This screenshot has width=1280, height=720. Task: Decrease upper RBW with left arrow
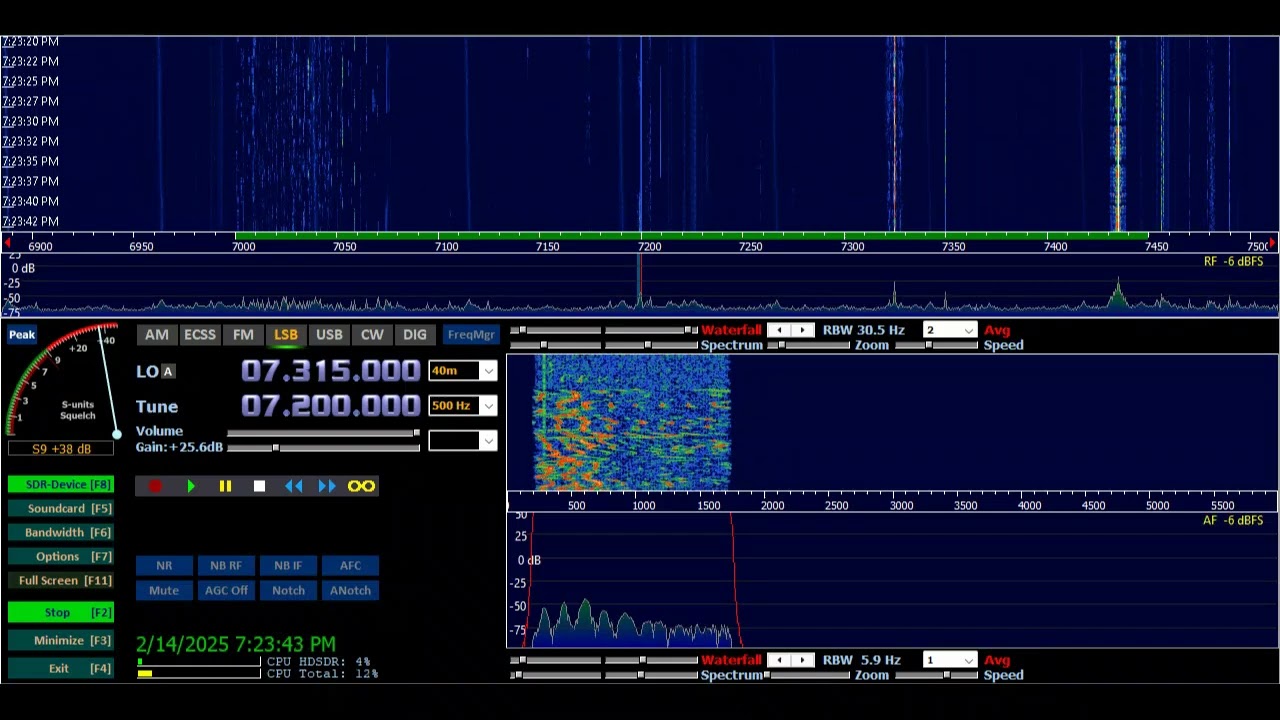tap(779, 330)
